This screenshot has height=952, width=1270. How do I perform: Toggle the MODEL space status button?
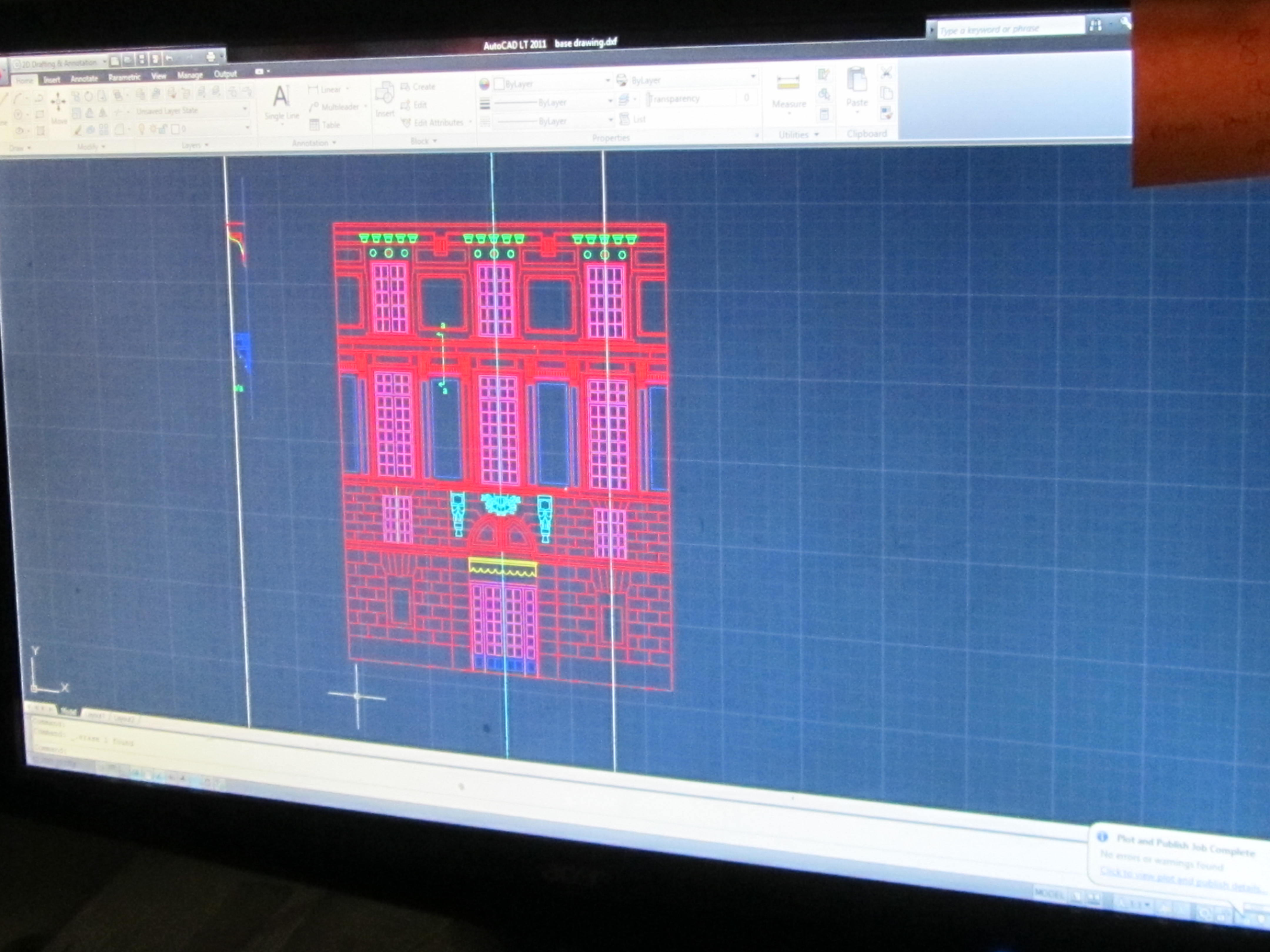1049,895
